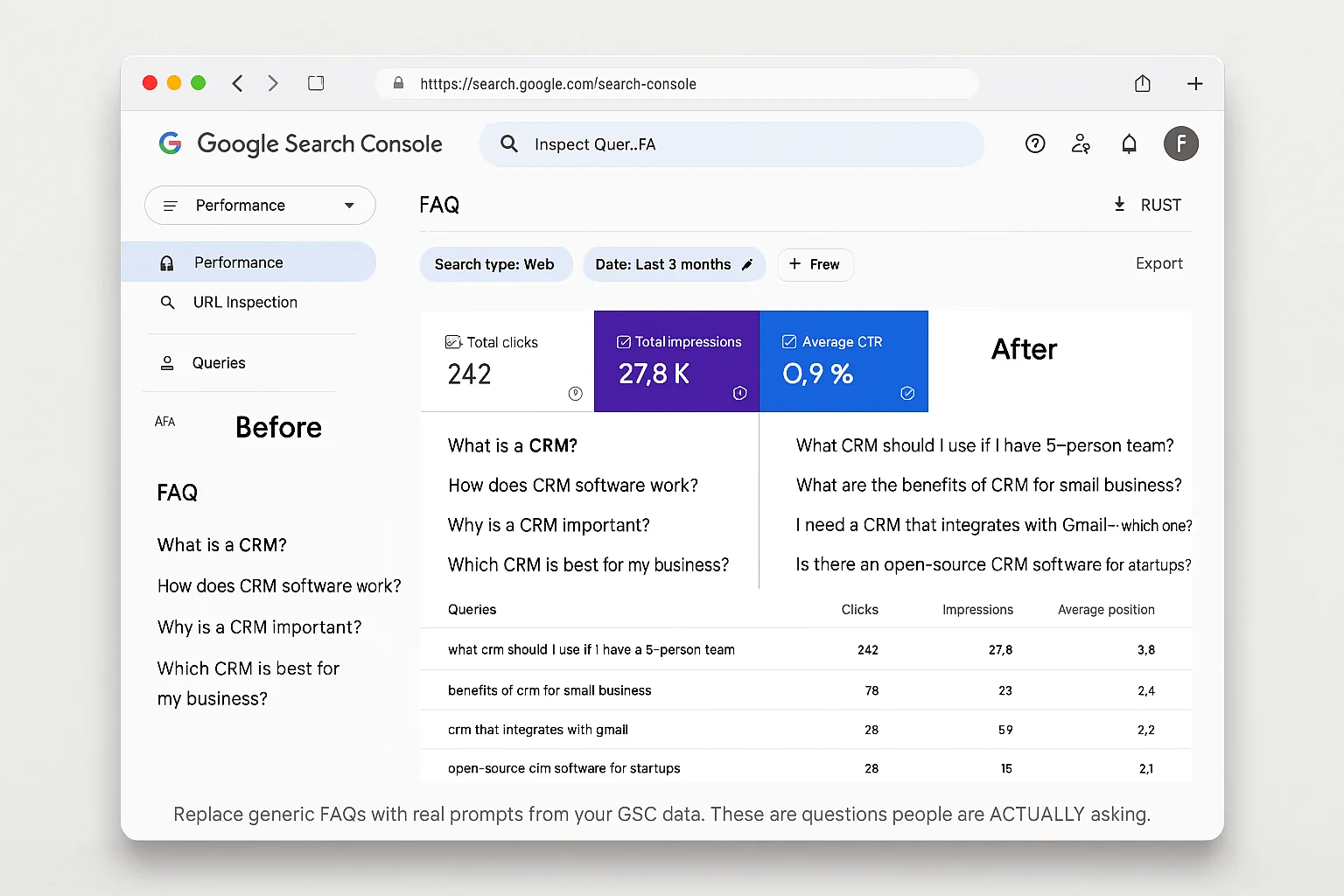Click the Frew button to add a filter

815,264
